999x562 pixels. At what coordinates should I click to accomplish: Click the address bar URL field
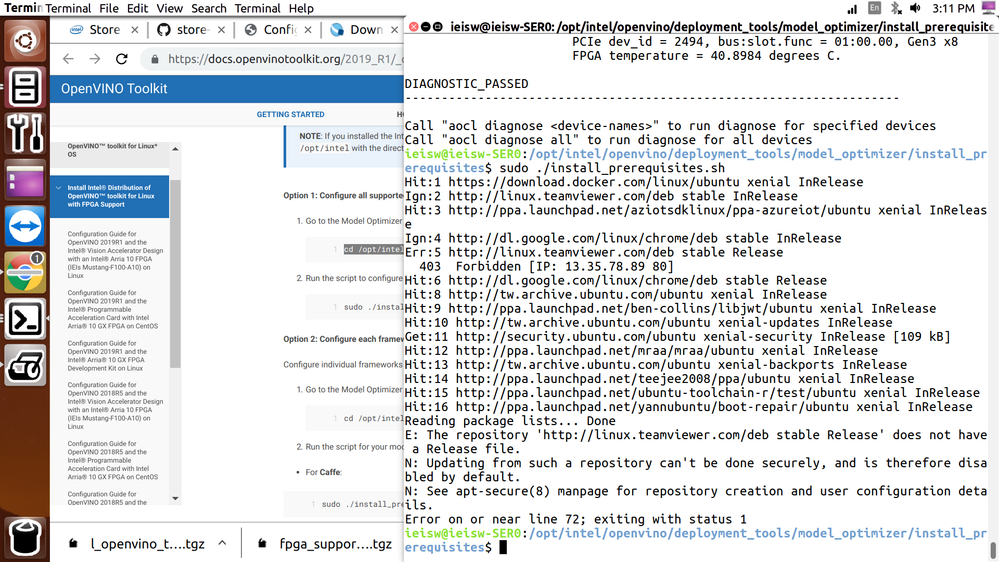click(274, 59)
